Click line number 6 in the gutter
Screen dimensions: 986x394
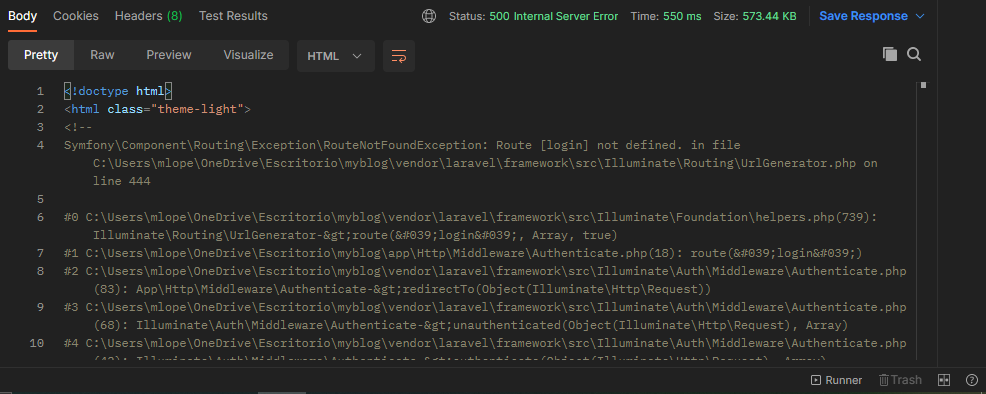(x=40, y=217)
